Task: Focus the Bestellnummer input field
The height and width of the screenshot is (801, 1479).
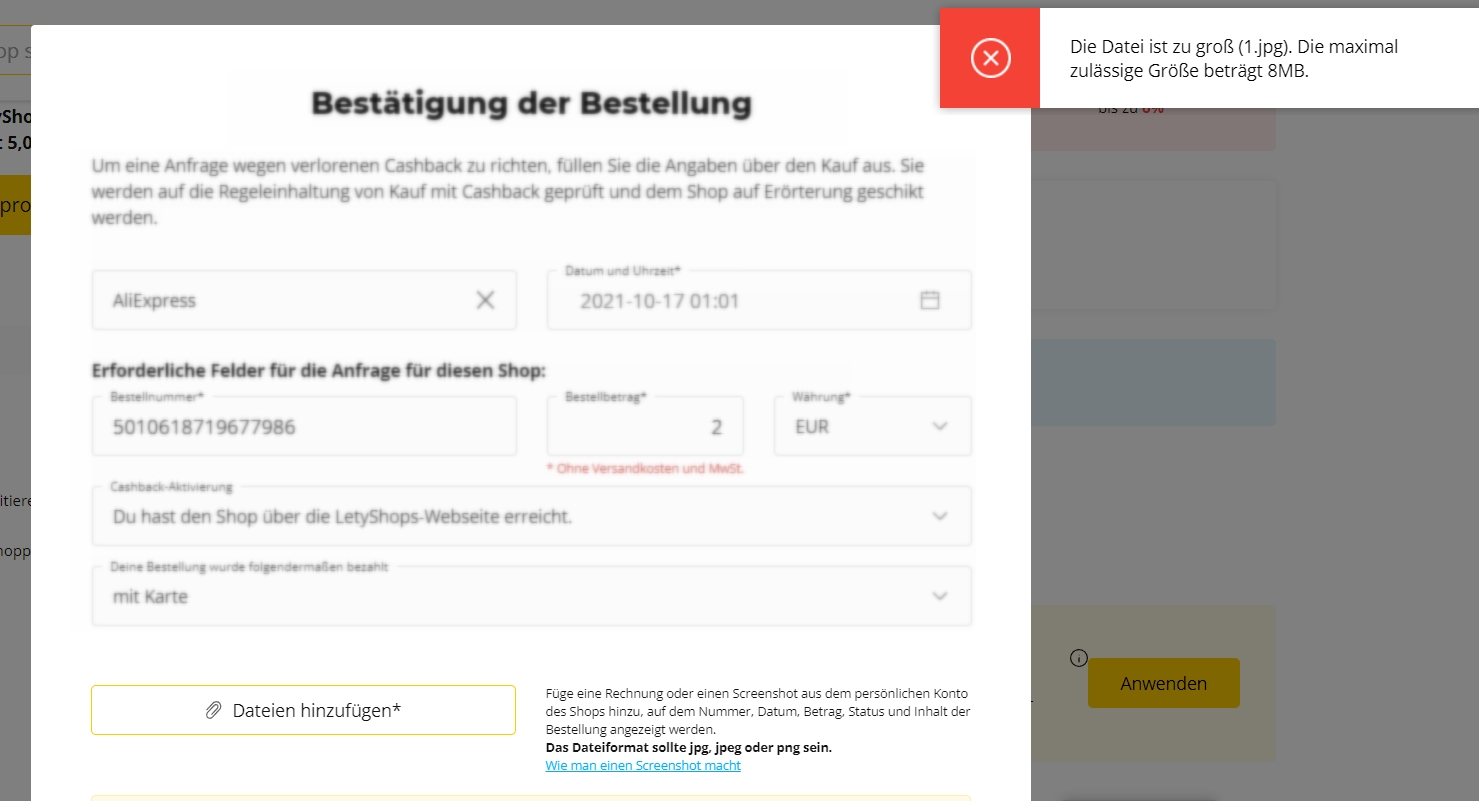Action: [304, 427]
